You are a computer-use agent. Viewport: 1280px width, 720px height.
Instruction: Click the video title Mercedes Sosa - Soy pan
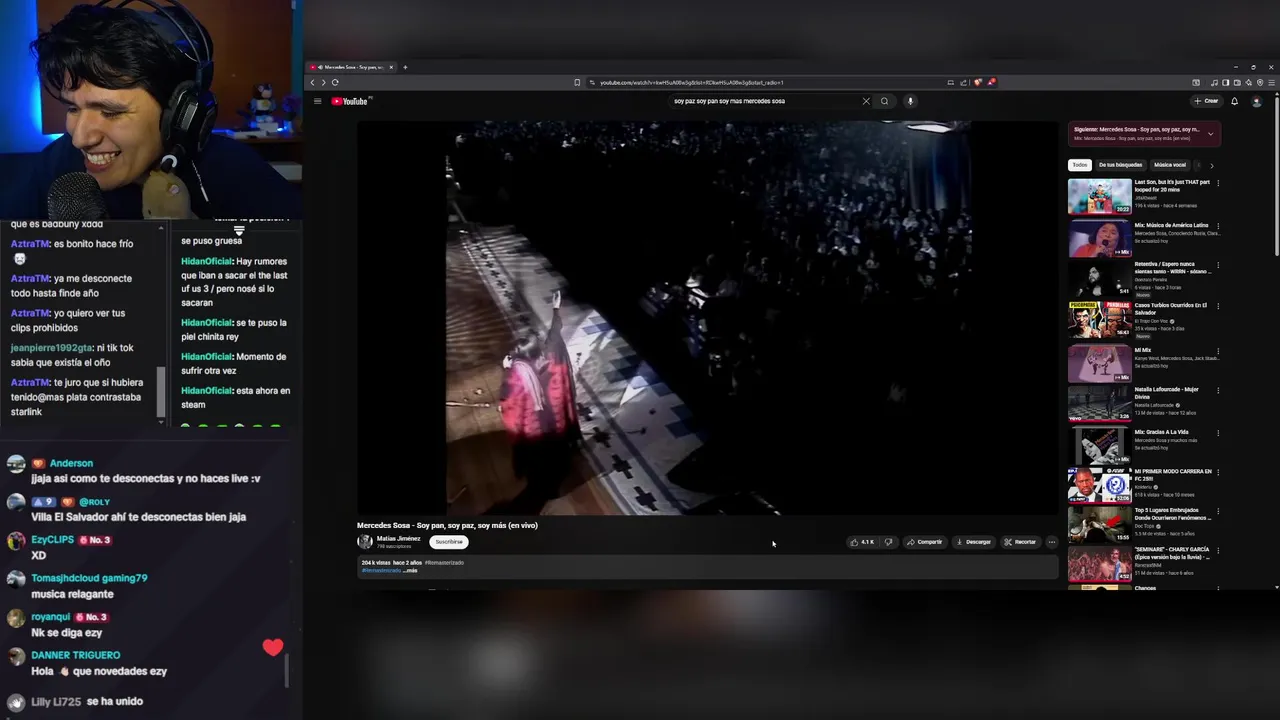447,525
